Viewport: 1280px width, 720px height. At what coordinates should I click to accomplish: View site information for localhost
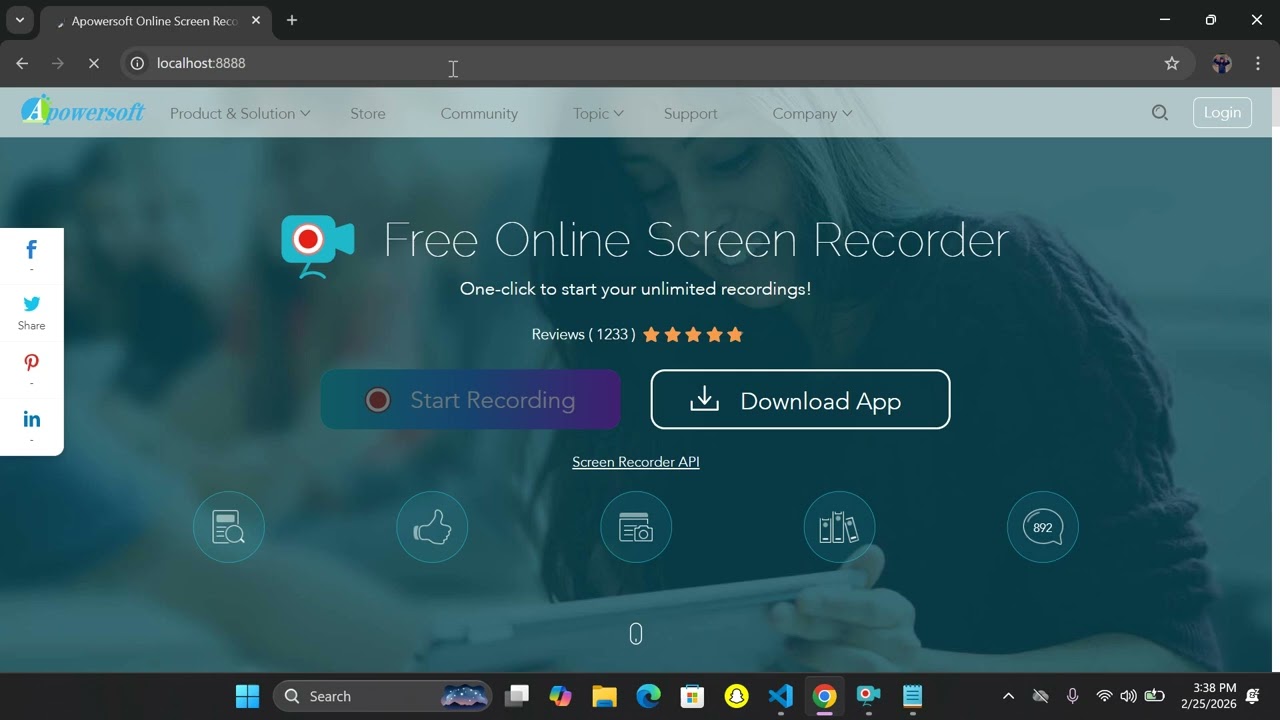point(138,63)
